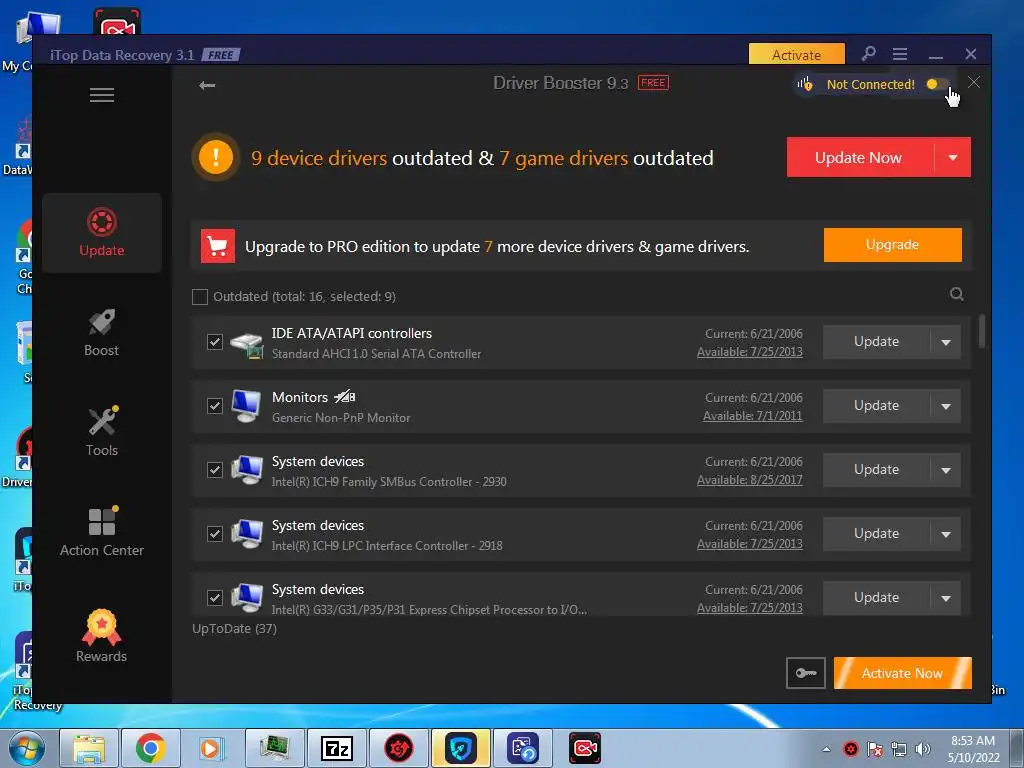Open the hamburger menu in Driver Booster sidebar
This screenshot has width=1024, height=768.
102,95
